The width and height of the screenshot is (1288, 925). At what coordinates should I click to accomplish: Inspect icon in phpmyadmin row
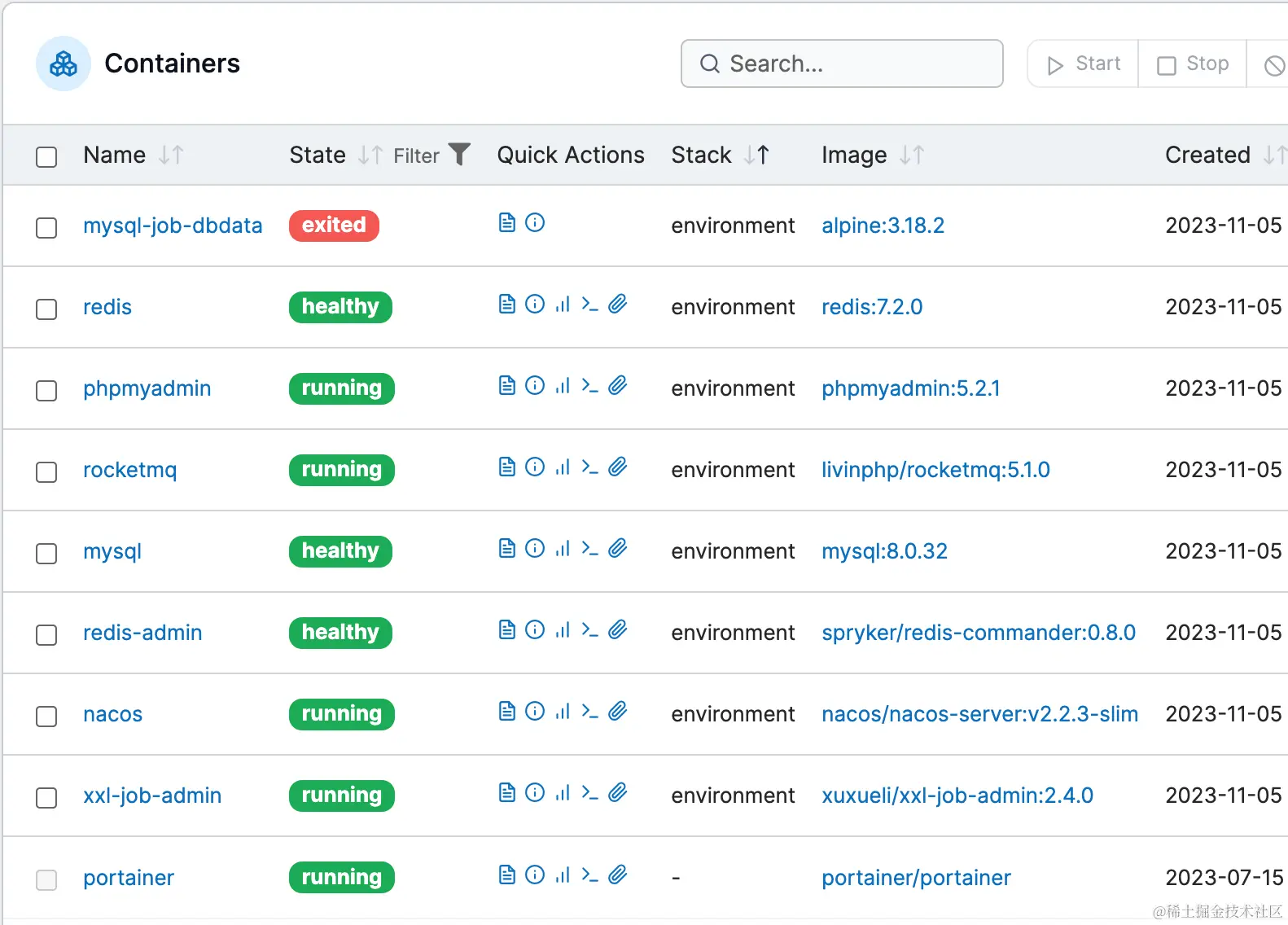click(x=535, y=385)
